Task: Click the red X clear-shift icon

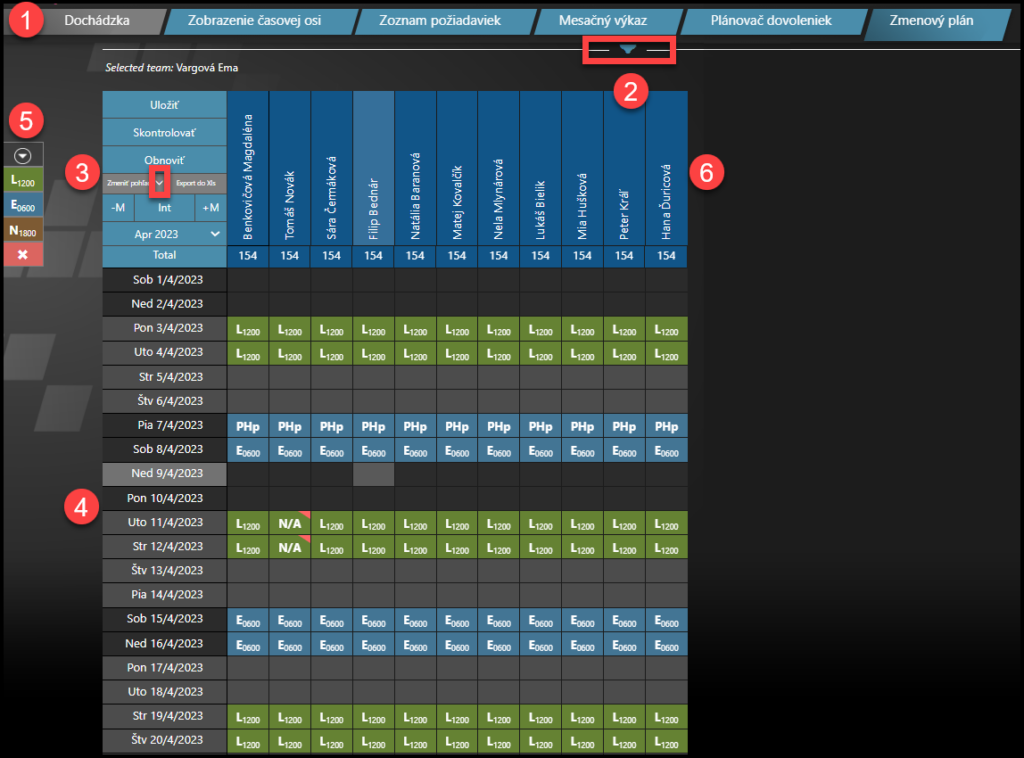Action: pos(23,255)
